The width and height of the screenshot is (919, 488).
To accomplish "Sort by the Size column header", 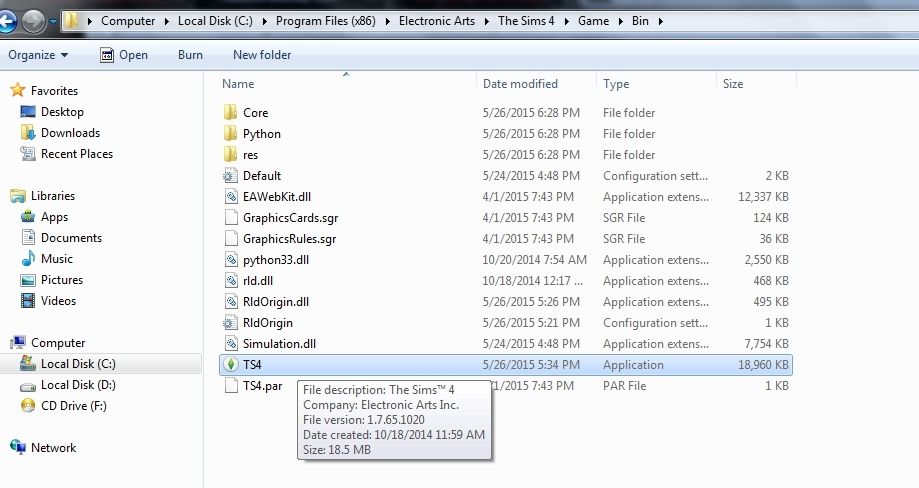I will point(733,84).
